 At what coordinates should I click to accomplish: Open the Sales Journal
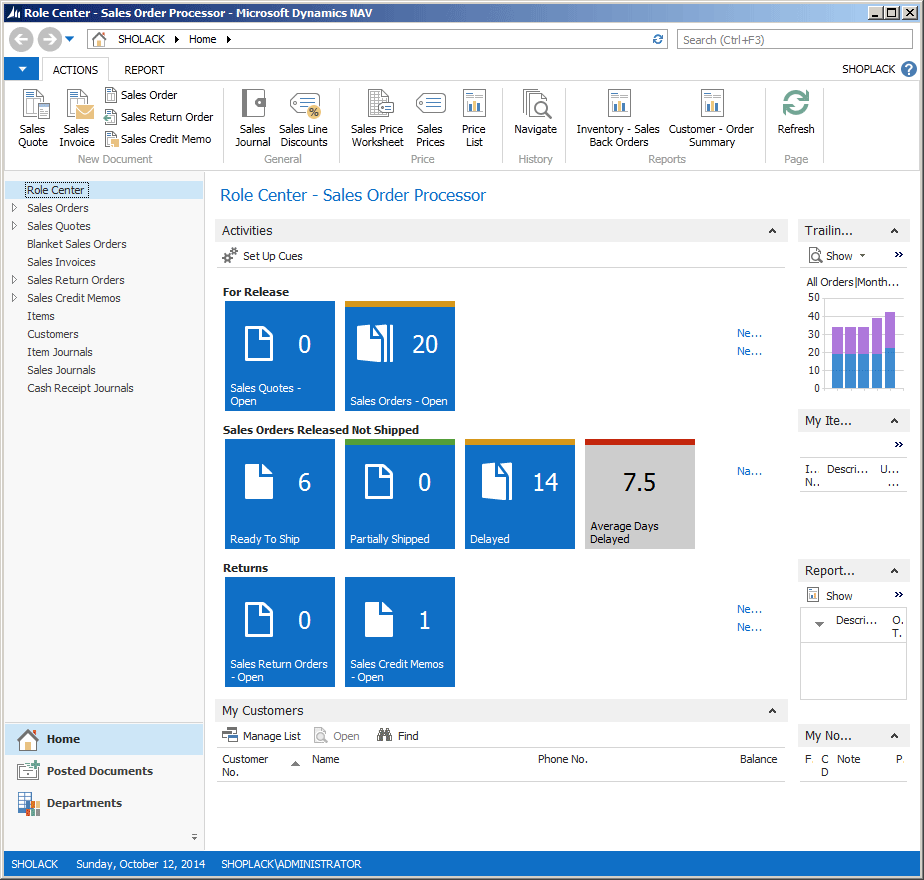click(x=253, y=118)
